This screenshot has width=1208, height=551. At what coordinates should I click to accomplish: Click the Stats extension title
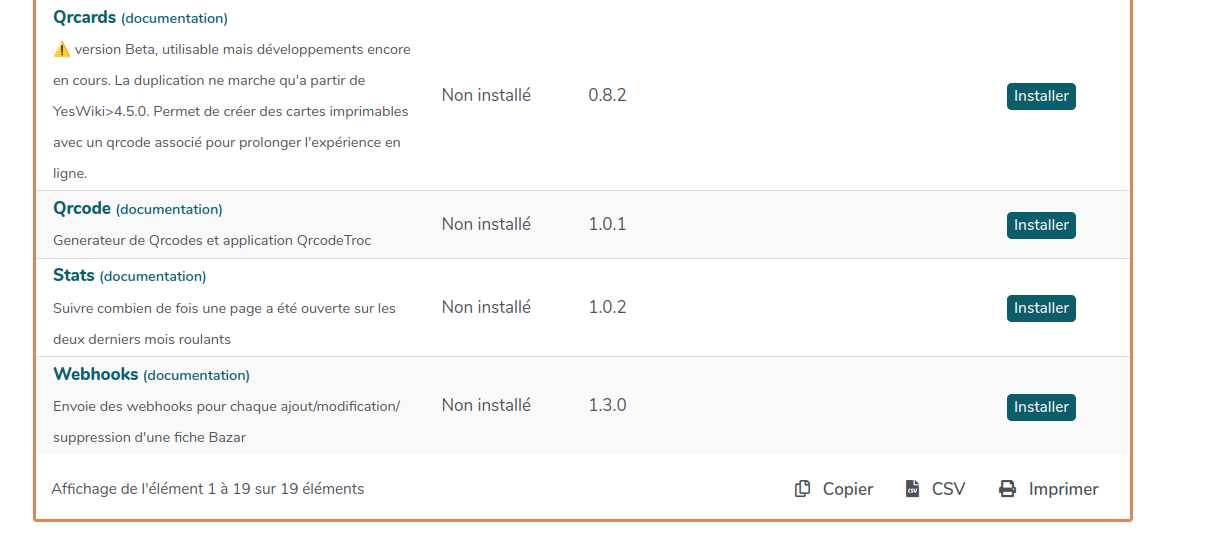74,275
